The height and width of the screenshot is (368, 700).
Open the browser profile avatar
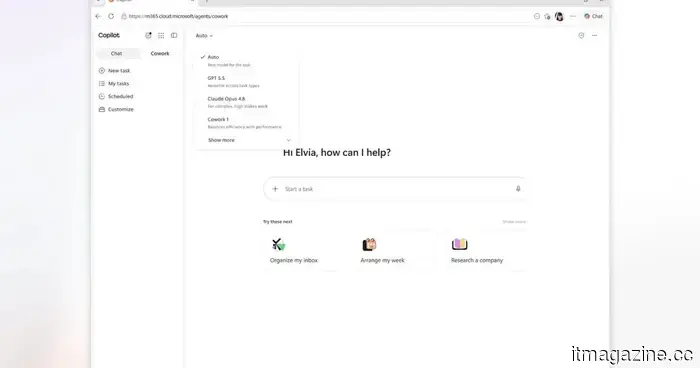pos(559,17)
